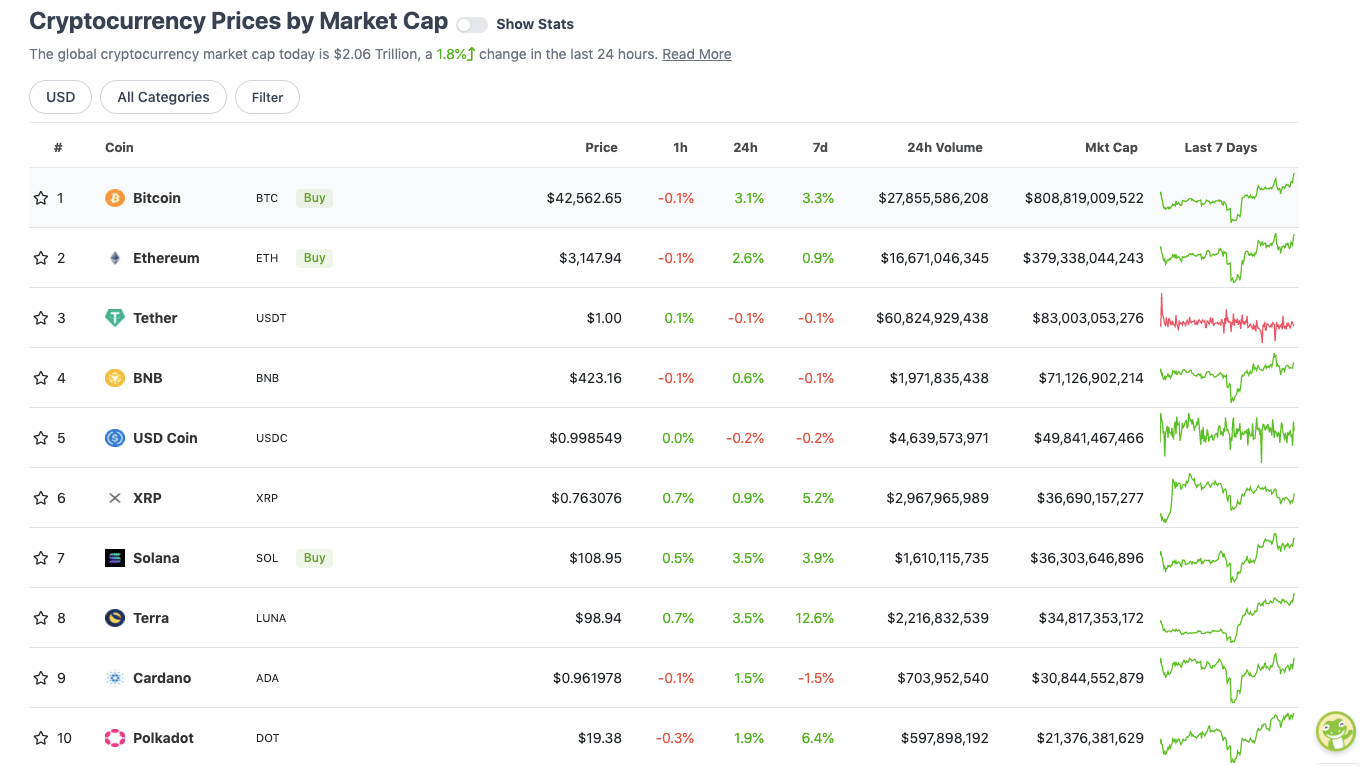Sort by 24h Volume header
1369x766 pixels.
click(945, 147)
